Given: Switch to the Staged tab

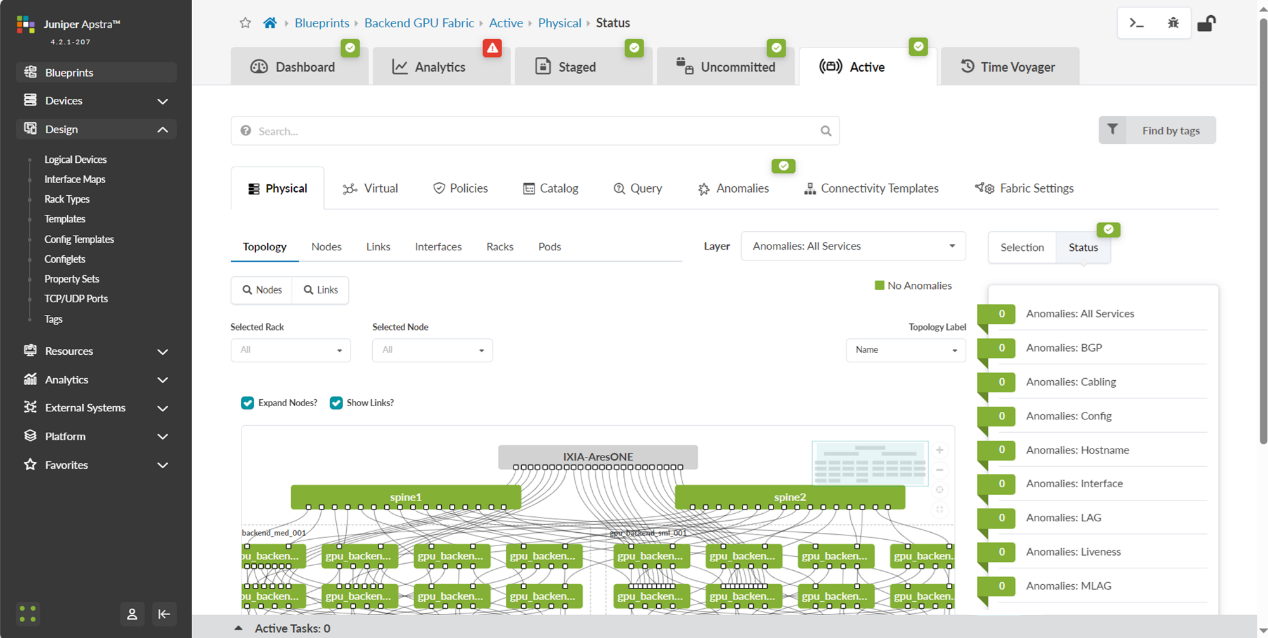Looking at the screenshot, I should point(583,67).
